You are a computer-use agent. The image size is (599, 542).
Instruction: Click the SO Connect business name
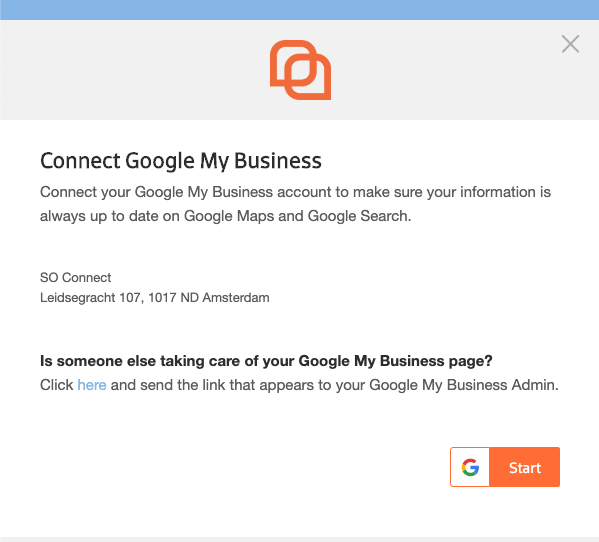point(76,277)
